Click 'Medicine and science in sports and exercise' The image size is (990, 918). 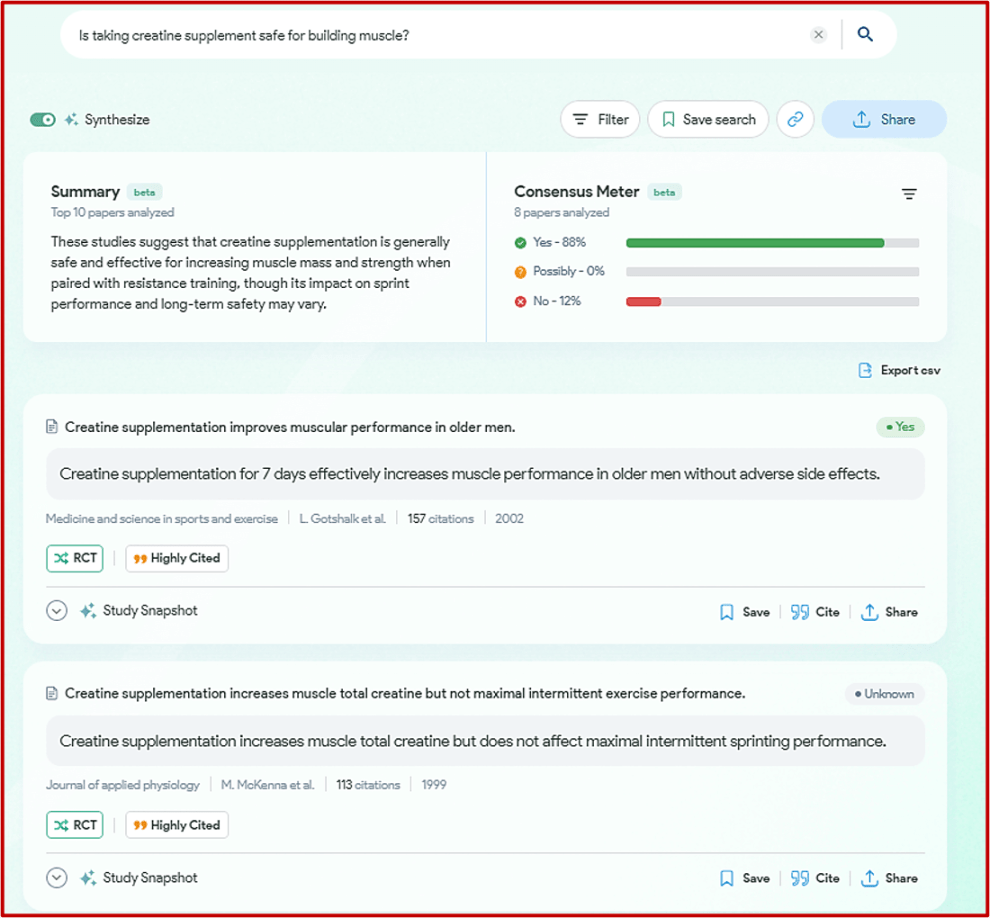pyautogui.click(x=162, y=519)
